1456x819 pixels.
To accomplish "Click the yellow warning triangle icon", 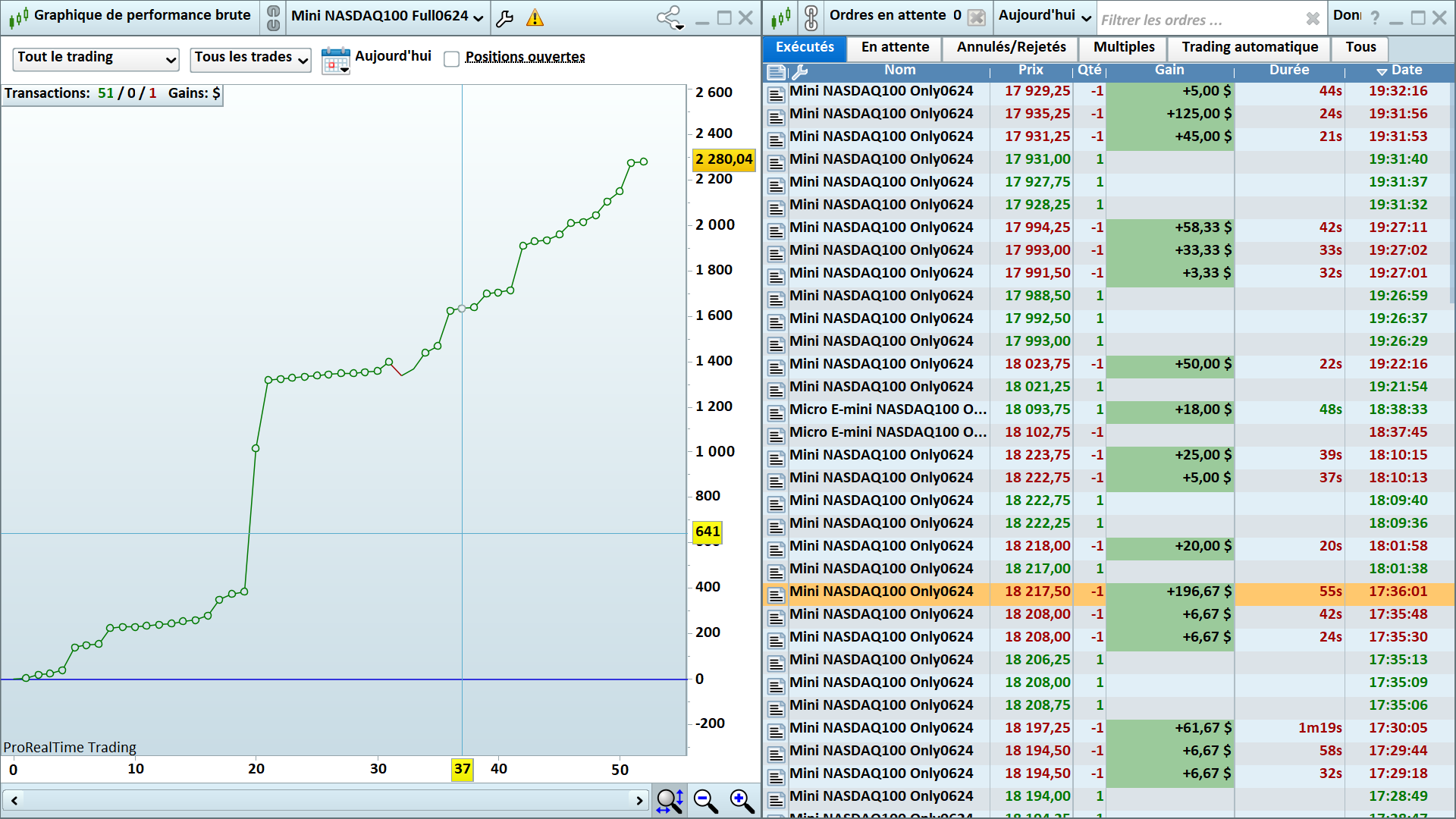I will pos(535,18).
